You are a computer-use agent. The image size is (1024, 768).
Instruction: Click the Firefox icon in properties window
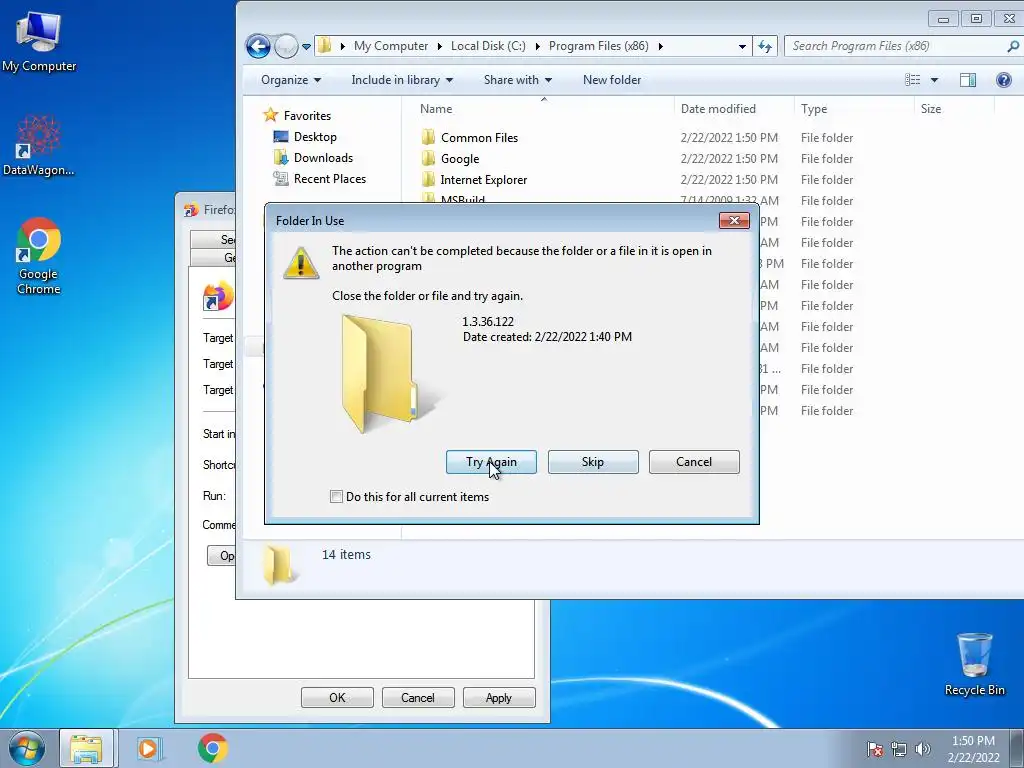tap(217, 297)
